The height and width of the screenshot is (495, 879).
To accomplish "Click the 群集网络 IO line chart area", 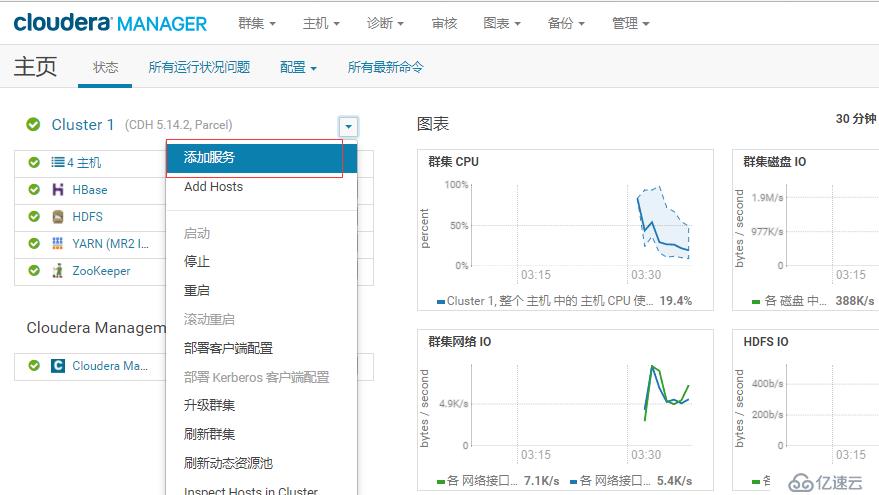I will pyautogui.click(x=582, y=405).
